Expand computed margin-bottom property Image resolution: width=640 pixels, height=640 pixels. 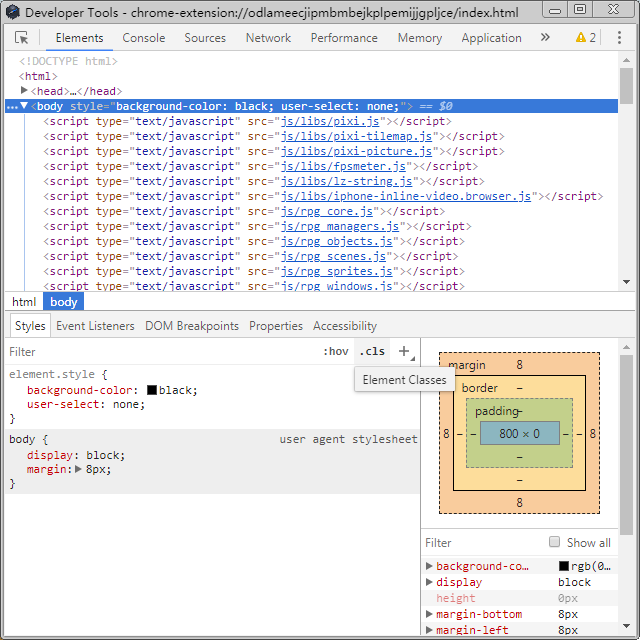pyautogui.click(x=429, y=613)
